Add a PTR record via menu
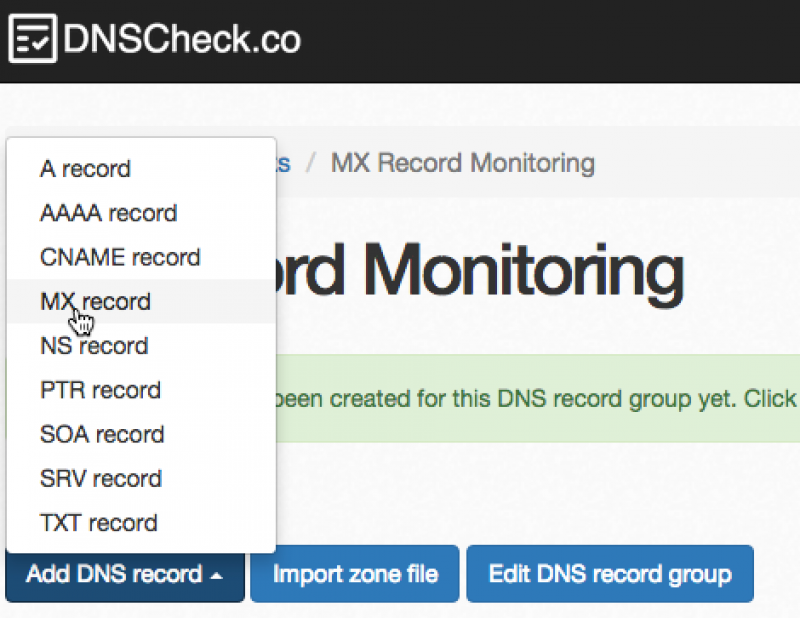The width and height of the screenshot is (800, 618). tap(100, 390)
